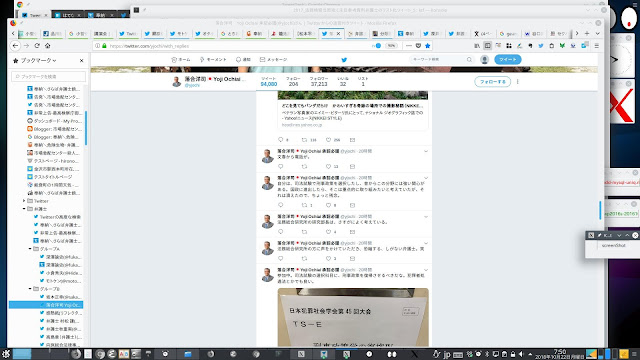Open the Following count 204
Viewport: 640px width, 360px height.
[293, 82]
